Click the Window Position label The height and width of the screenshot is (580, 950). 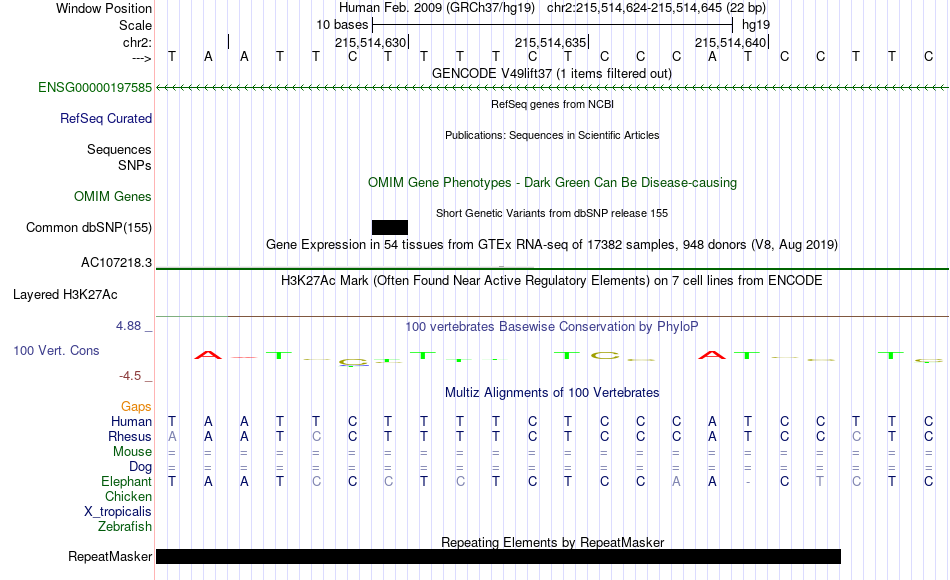(104, 8)
